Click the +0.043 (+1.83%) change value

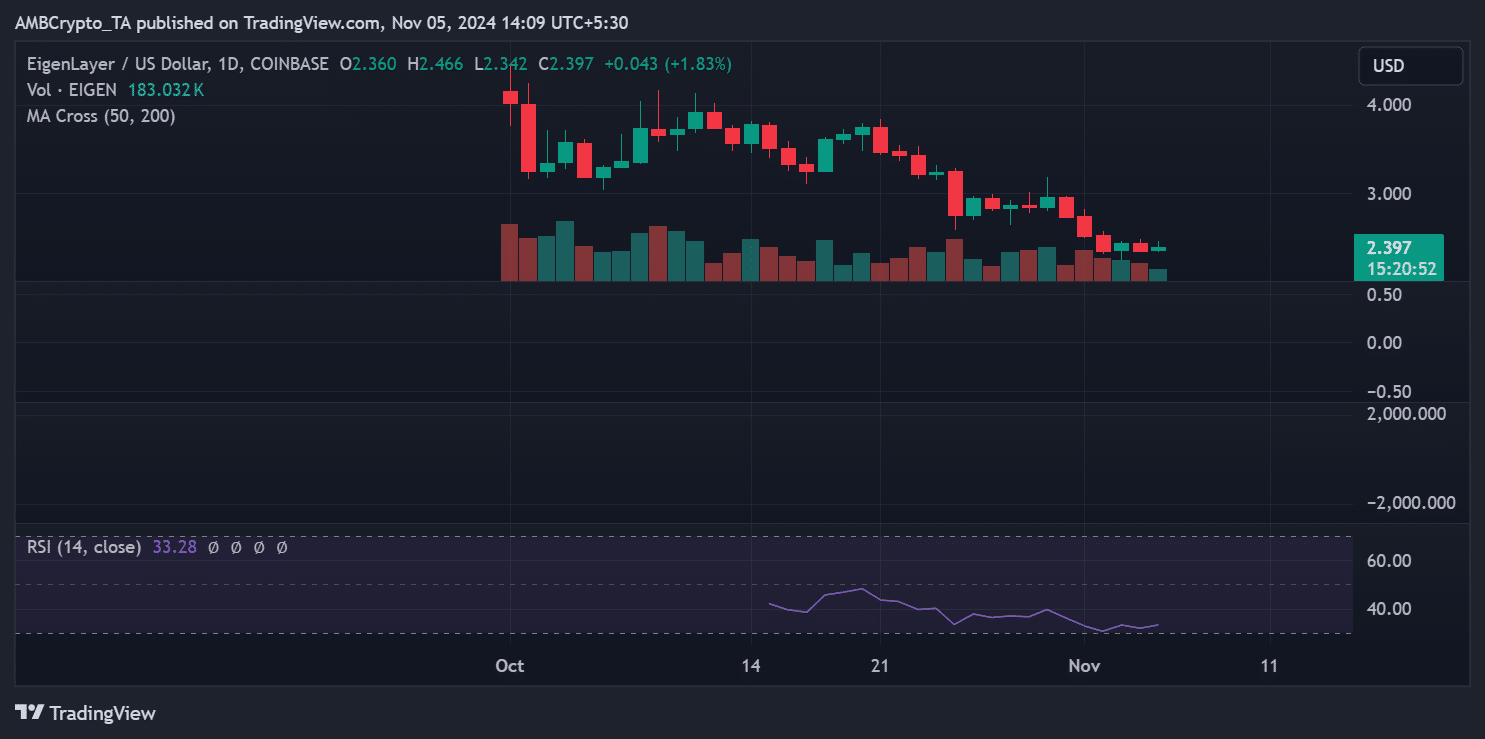coord(668,64)
